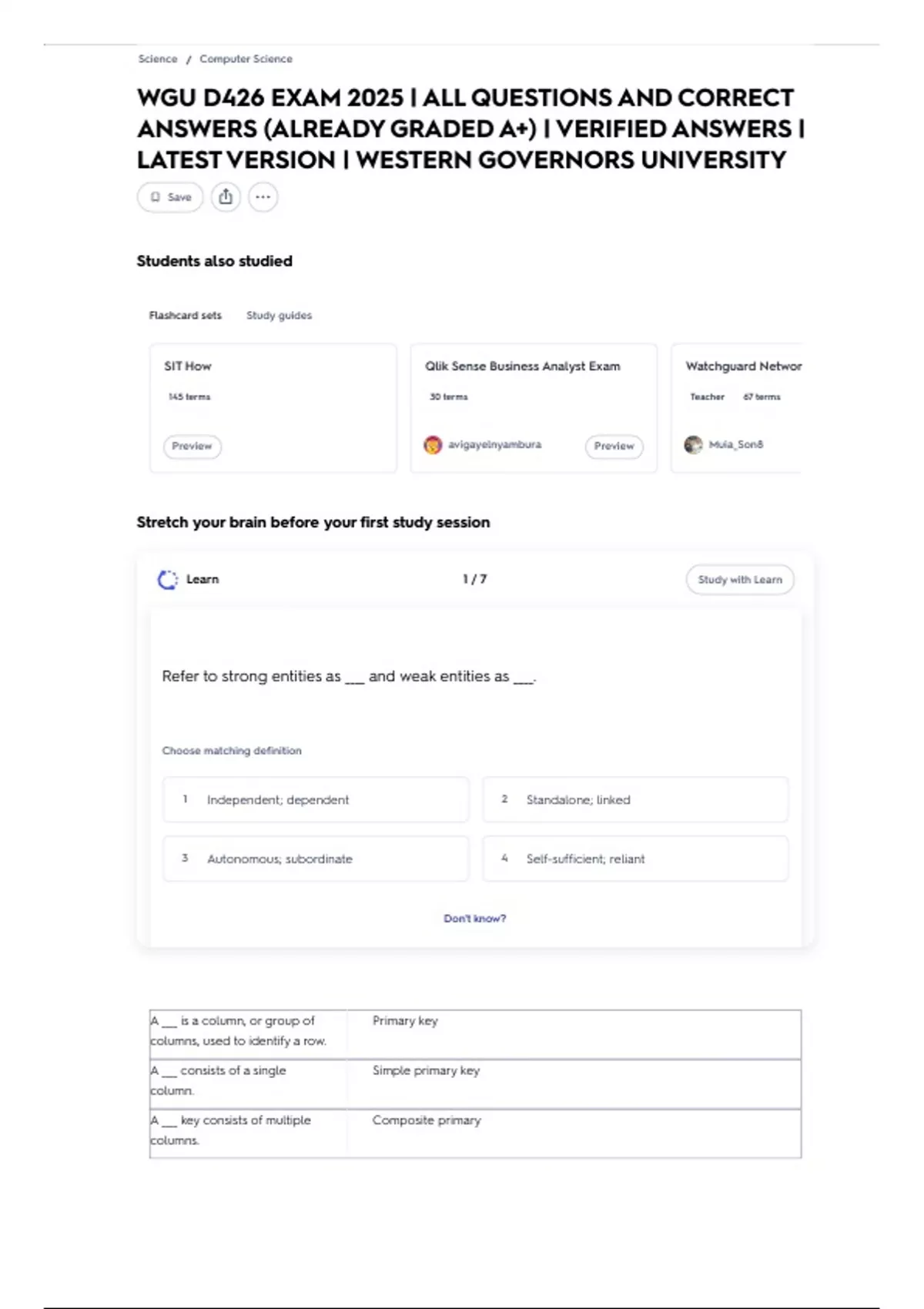This screenshot has height=1309, width=924.
Task: Select the Flashcard sets tab
Action: (185, 316)
